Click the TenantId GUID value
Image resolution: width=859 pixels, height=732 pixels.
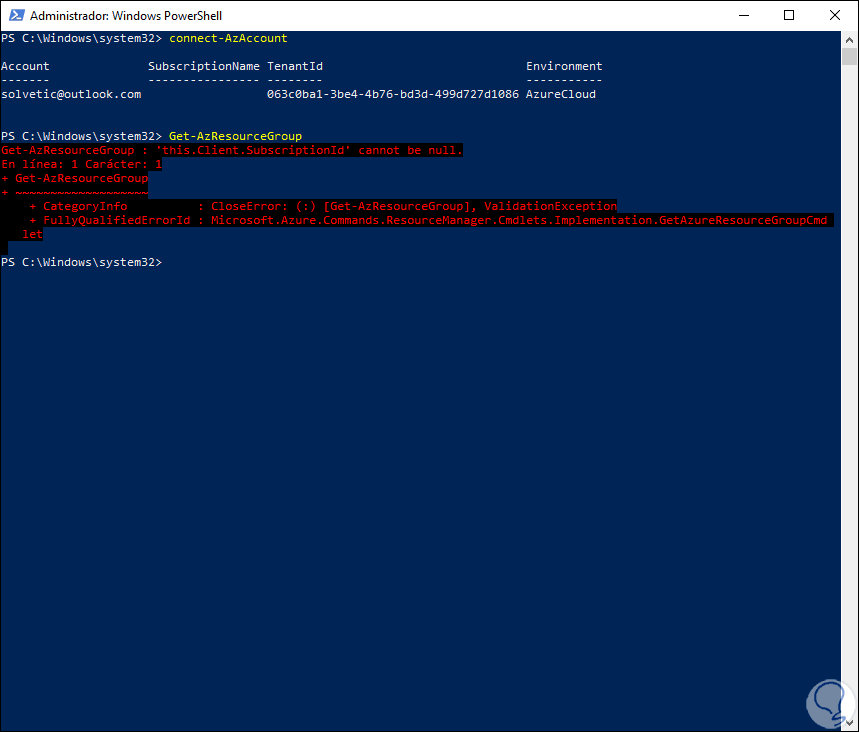tap(392, 94)
